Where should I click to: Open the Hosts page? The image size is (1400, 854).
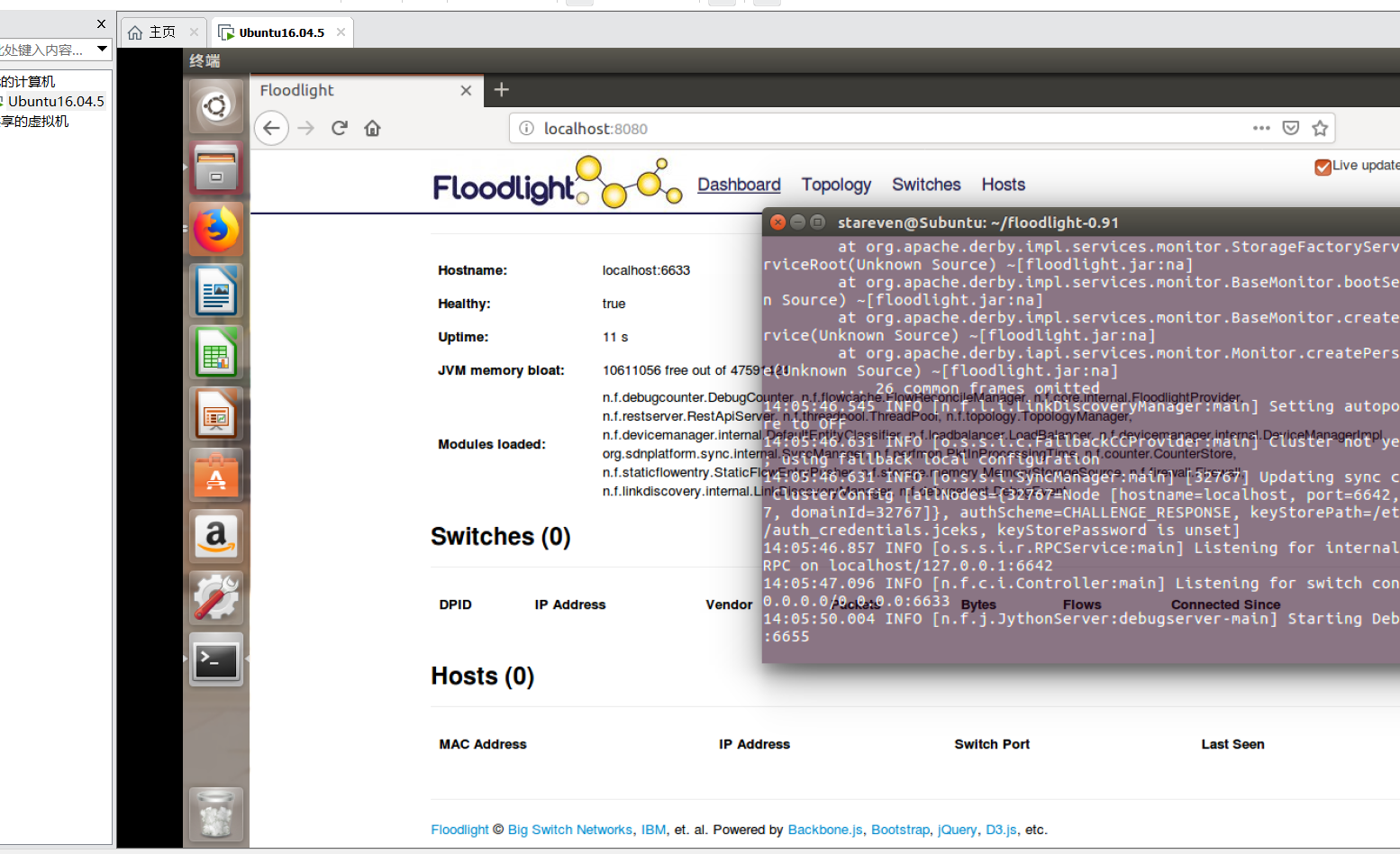pyautogui.click(x=1003, y=185)
